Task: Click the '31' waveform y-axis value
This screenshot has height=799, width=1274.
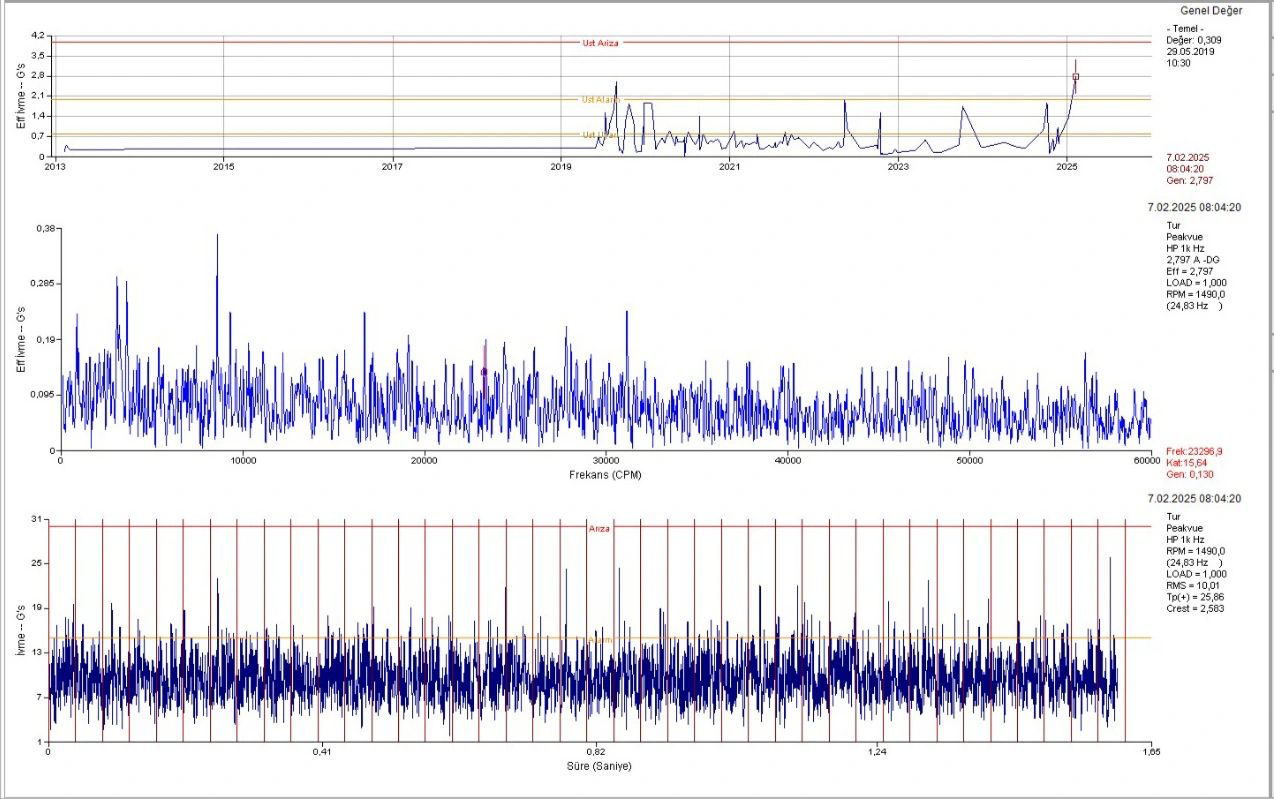Action: pyautogui.click(x=37, y=518)
